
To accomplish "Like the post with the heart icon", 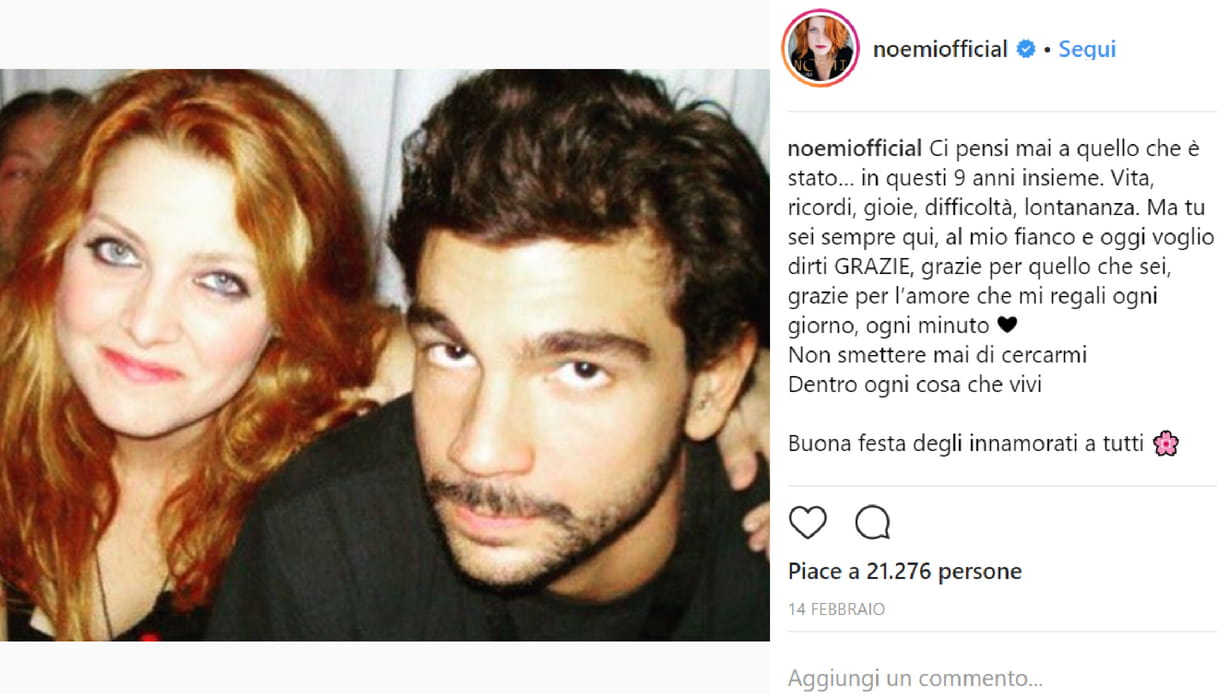I will [x=808, y=522].
